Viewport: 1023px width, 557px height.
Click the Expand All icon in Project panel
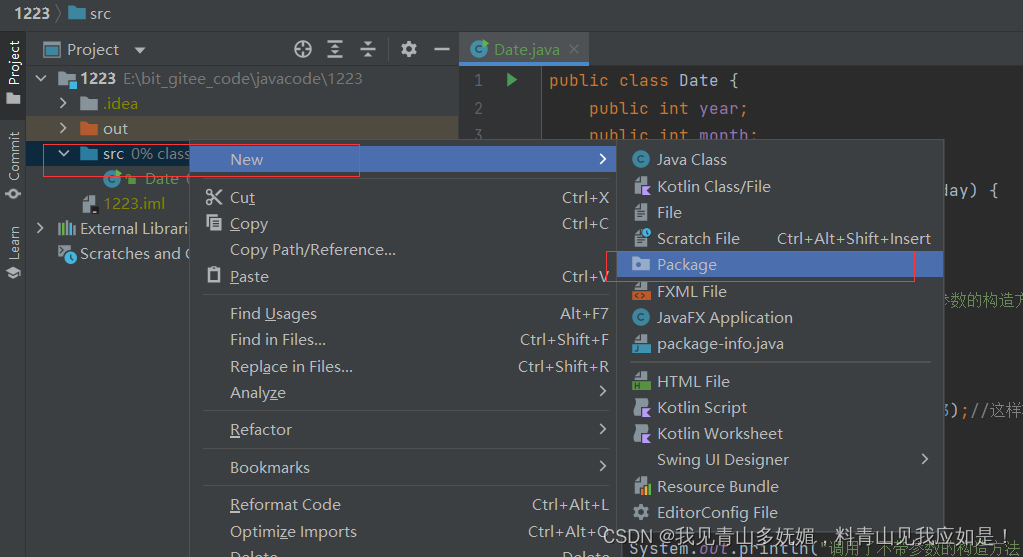(335, 49)
